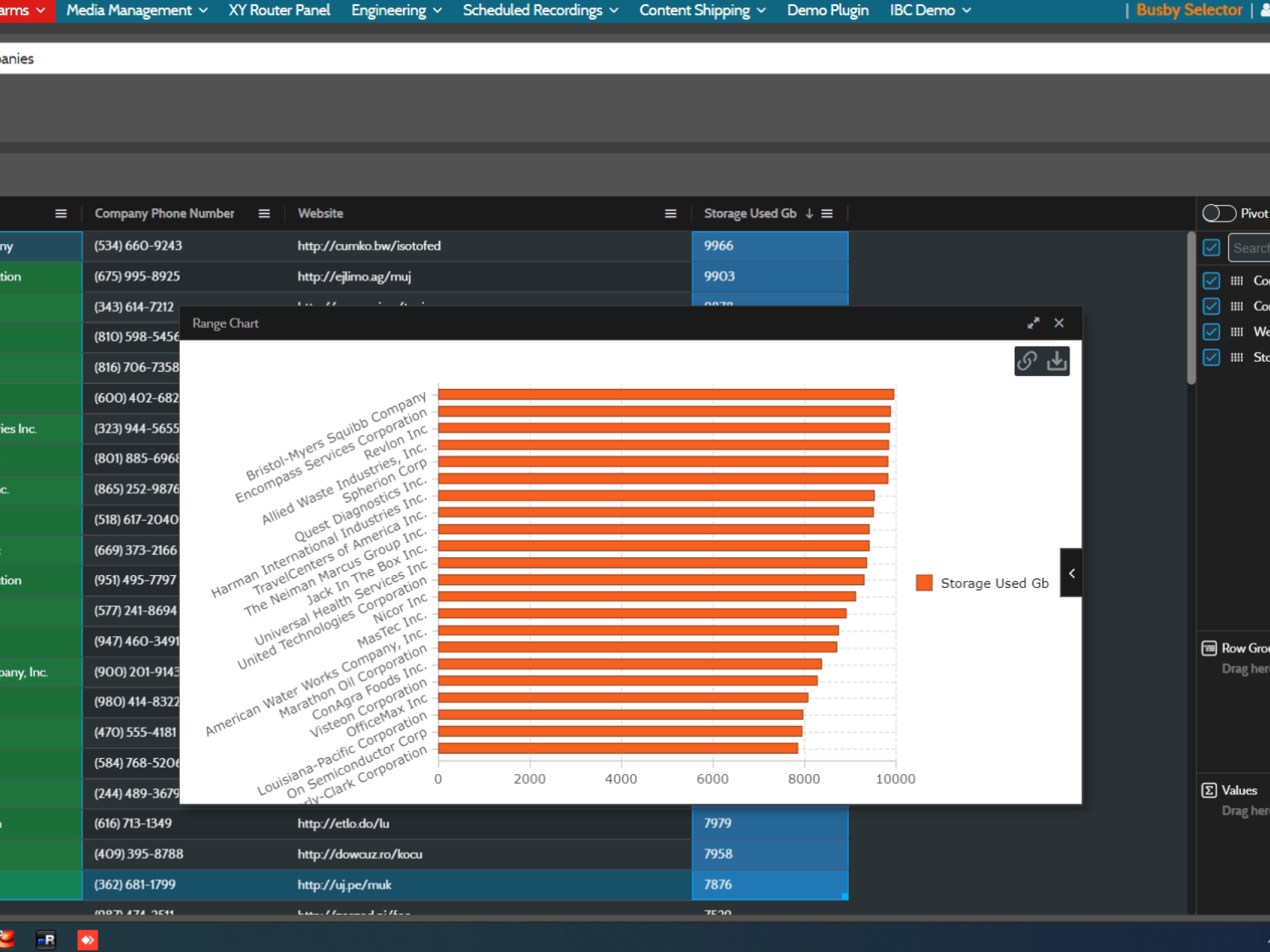Click the Row Groups section icon

[x=1209, y=648]
